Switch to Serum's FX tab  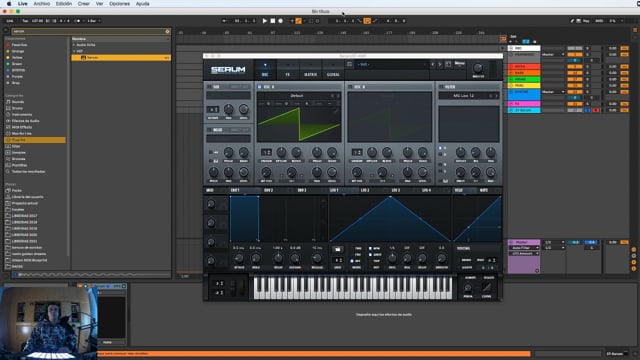click(x=287, y=70)
